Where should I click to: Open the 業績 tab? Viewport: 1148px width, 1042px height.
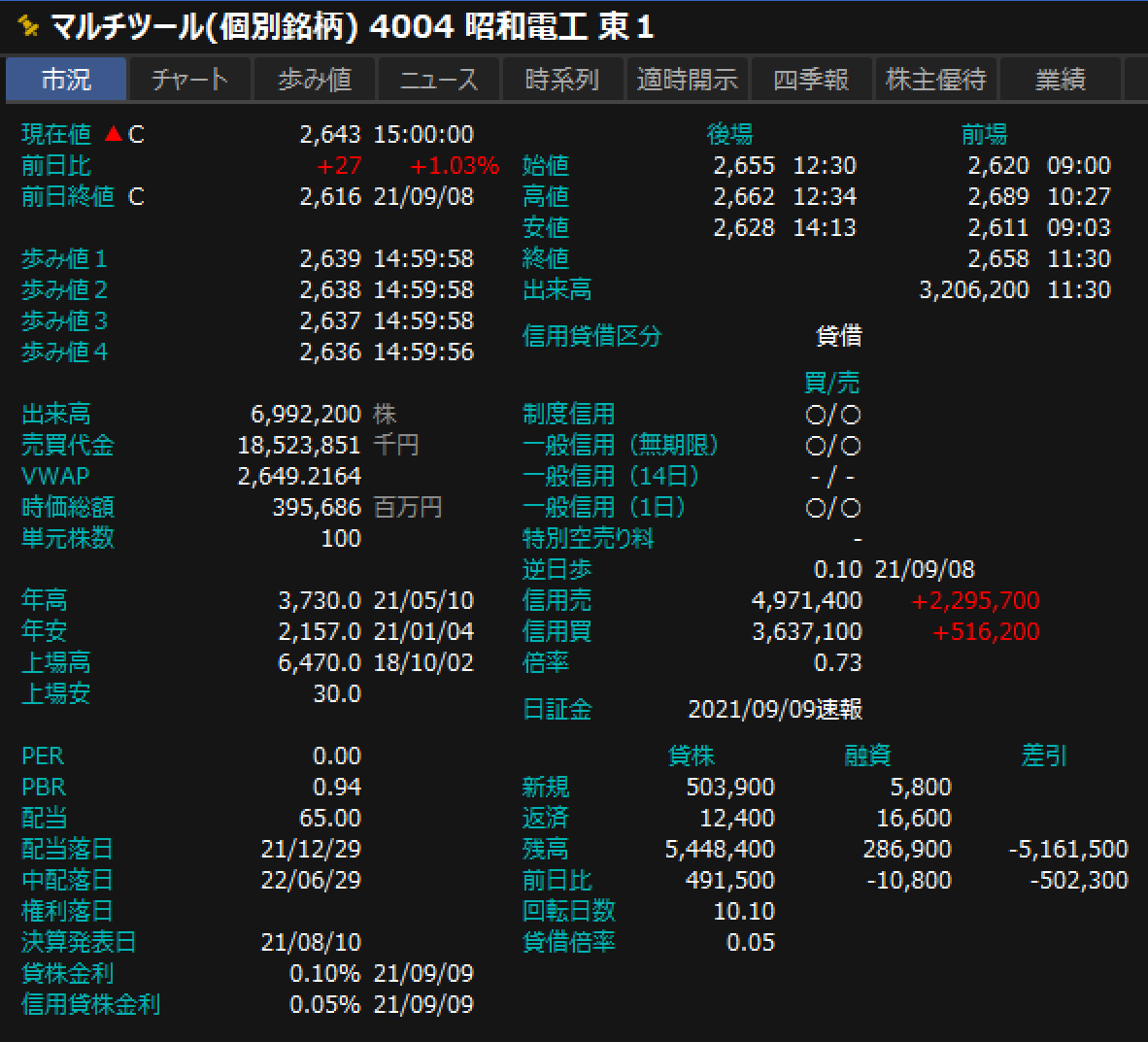tap(1061, 79)
